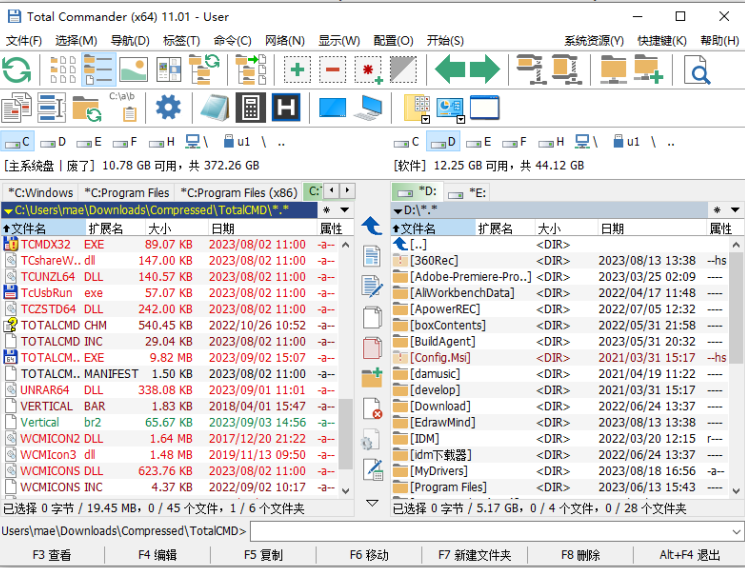Click the blue gear configuration icon

pos(168,107)
